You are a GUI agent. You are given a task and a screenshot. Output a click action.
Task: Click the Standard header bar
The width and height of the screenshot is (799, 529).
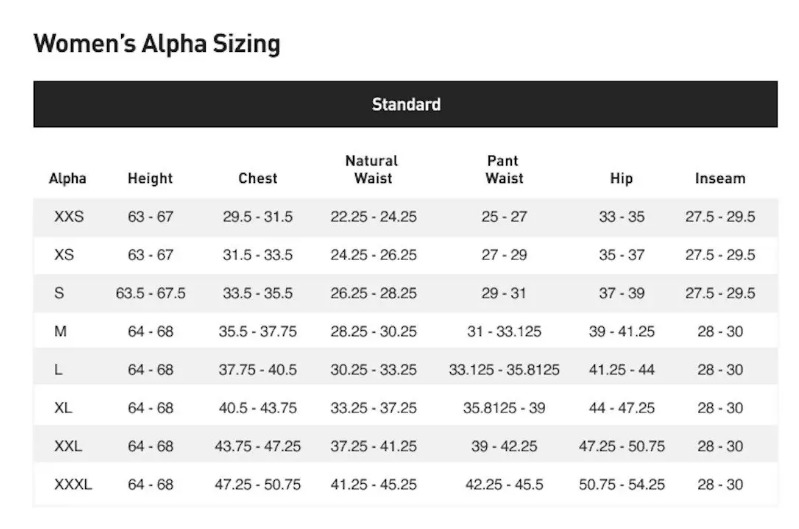[x=405, y=104]
